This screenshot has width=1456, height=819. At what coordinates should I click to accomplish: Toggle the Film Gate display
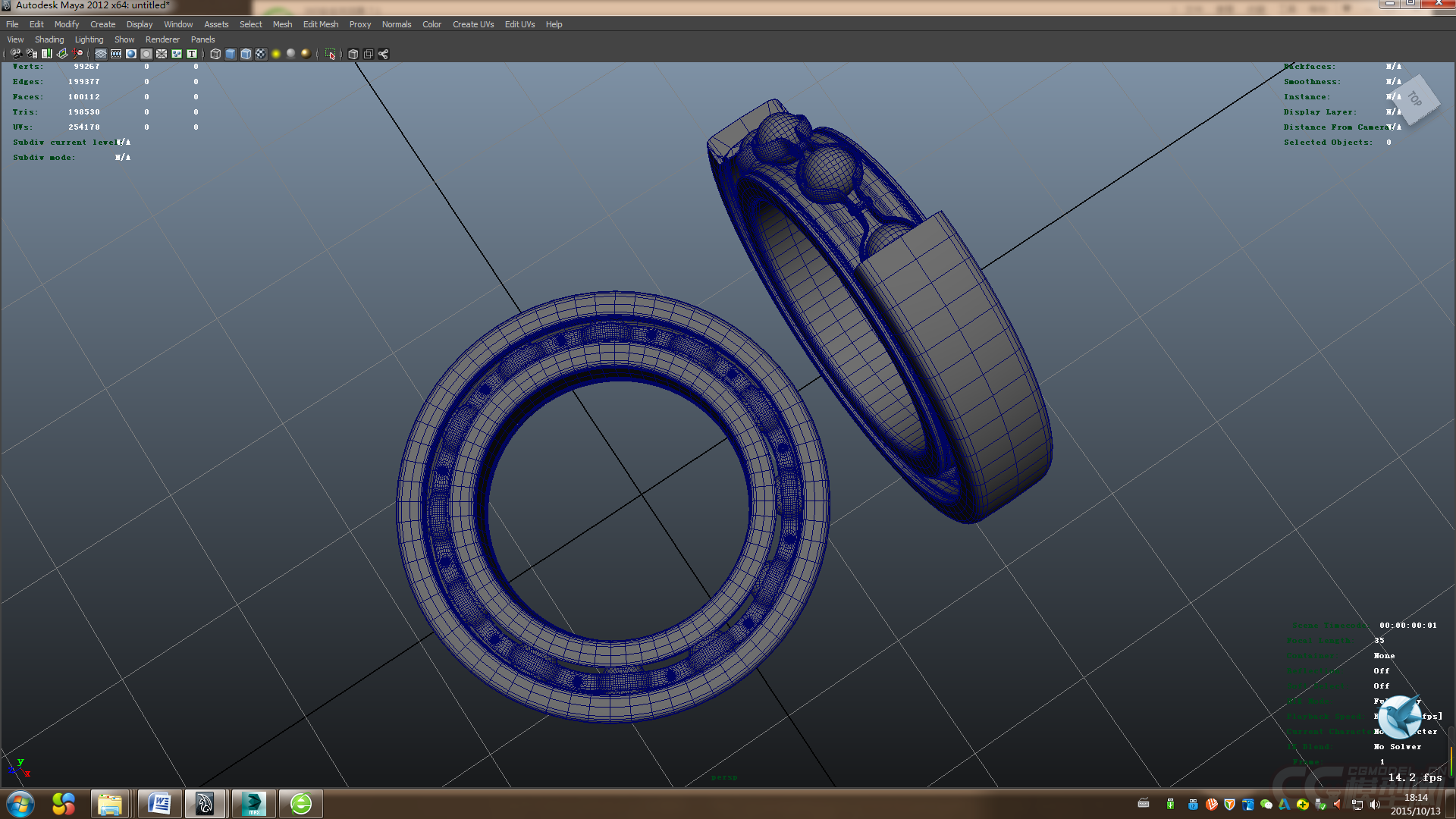116,54
